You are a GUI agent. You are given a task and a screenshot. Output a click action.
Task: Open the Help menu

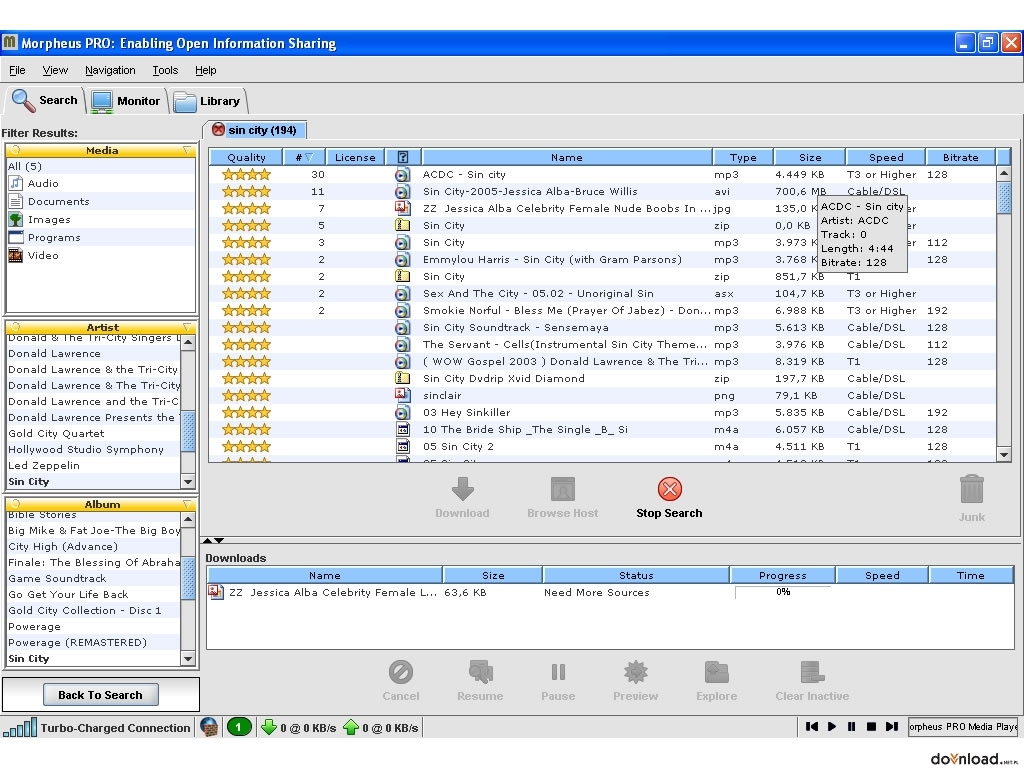[205, 70]
